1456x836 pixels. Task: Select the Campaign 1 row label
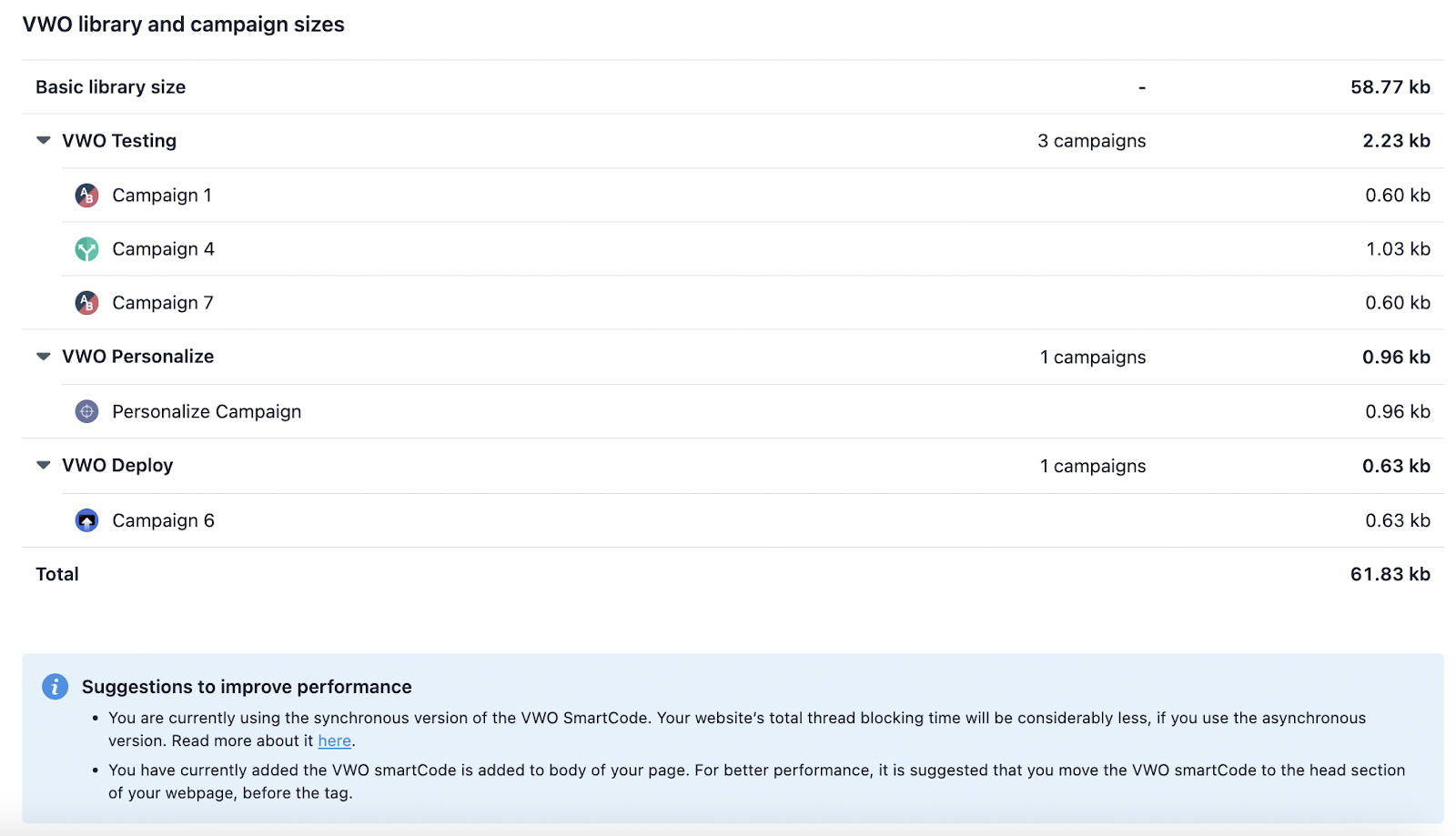coord(162,196)
